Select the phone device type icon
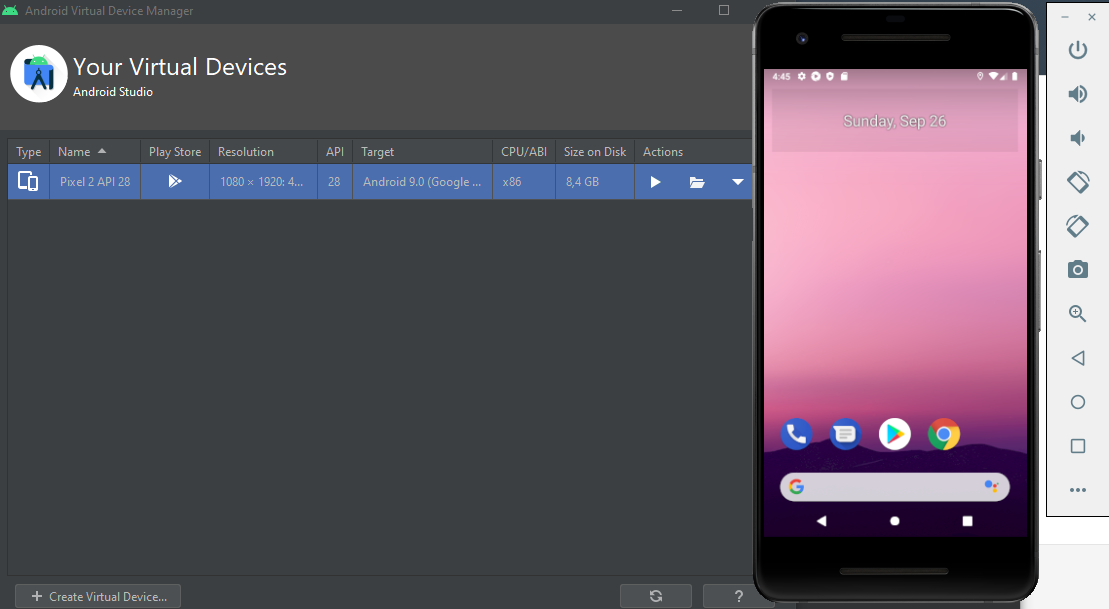 click(28, 182)
